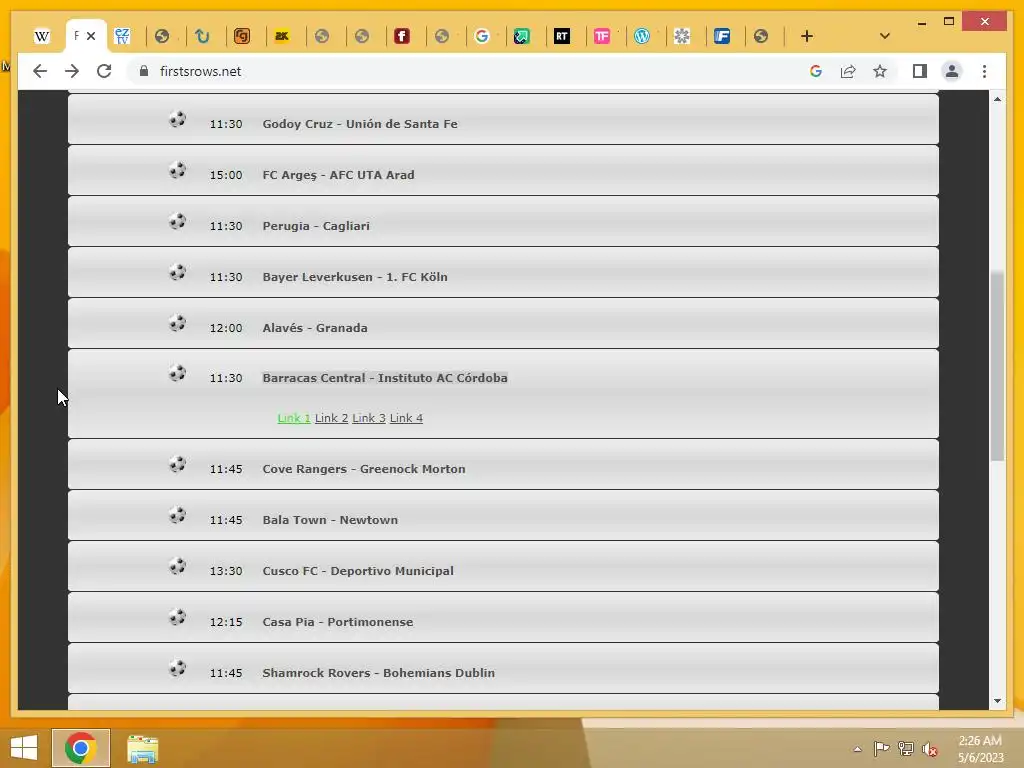Expand the Cove Rangers - Greenock Morton match
The width and height of the screenshot is (1024, 768).
[x=364, y=469]
